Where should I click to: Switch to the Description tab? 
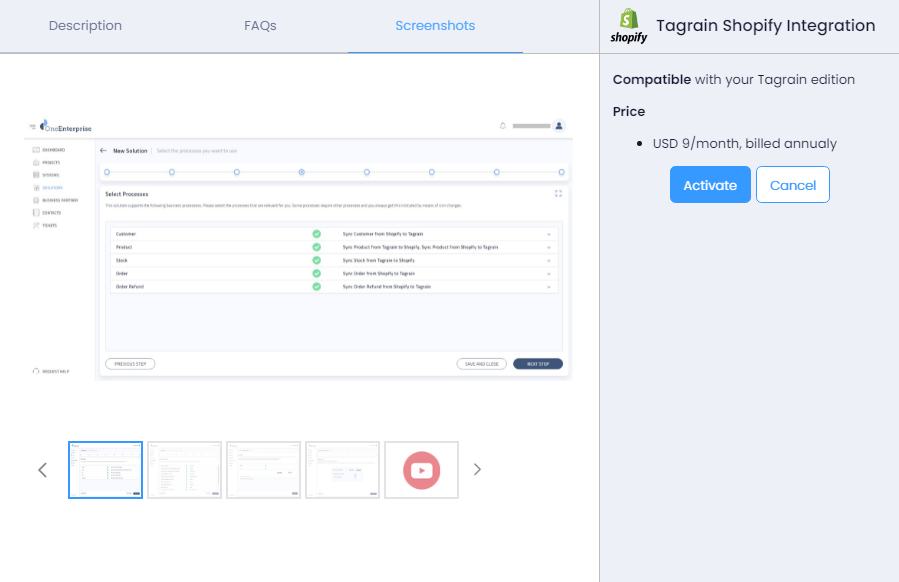click(85, 26)
